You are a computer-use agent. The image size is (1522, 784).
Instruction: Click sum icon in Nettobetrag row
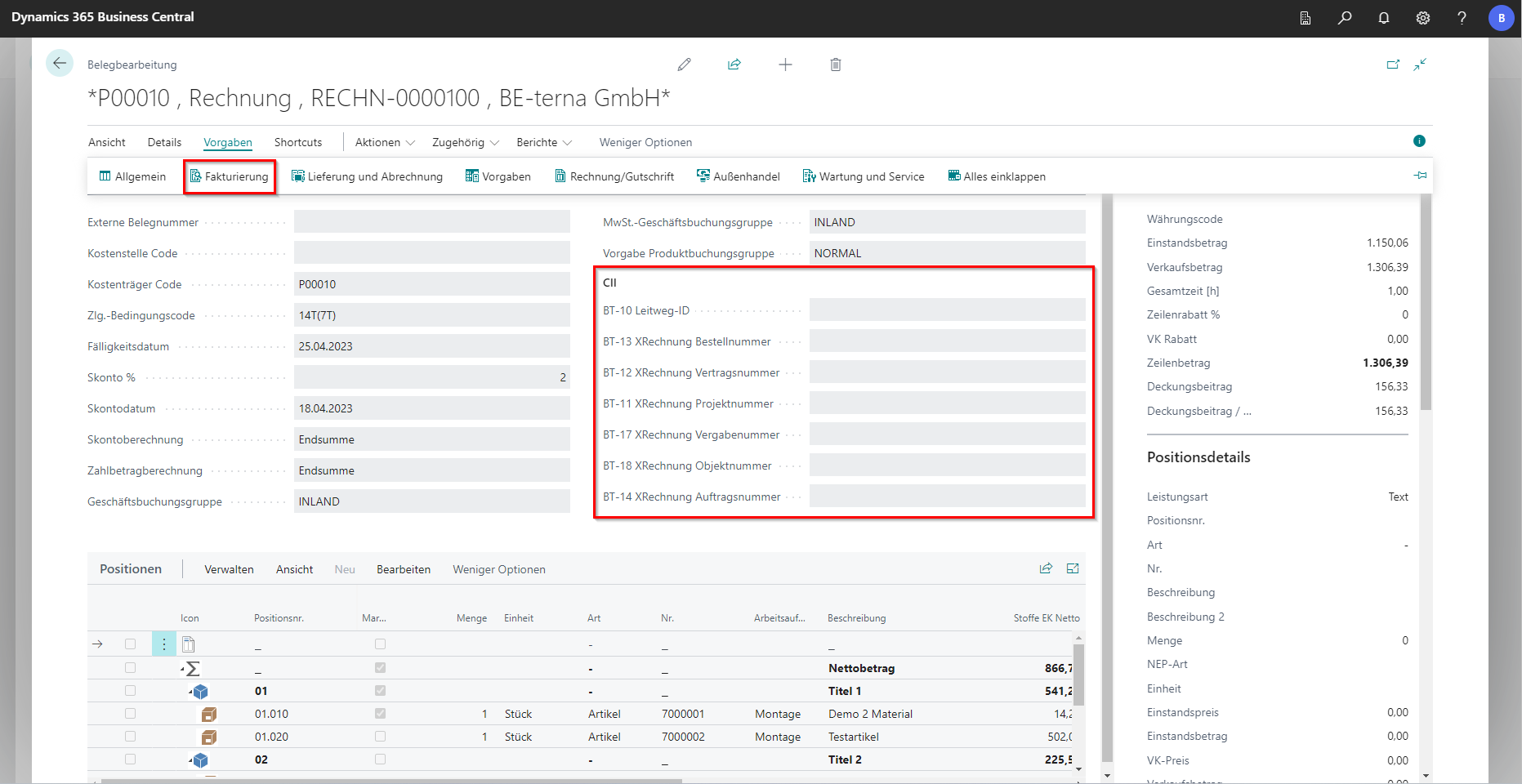tap(193, 669)
